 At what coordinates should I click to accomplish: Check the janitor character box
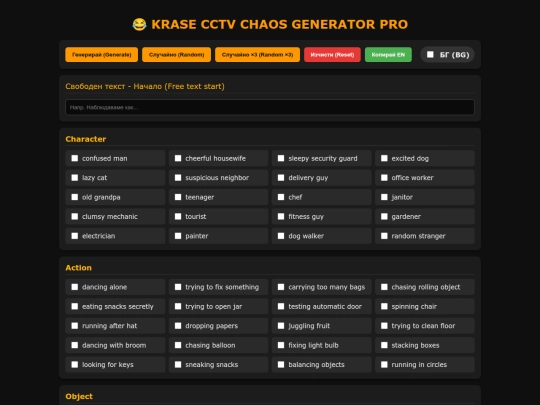tap(384, 197)
